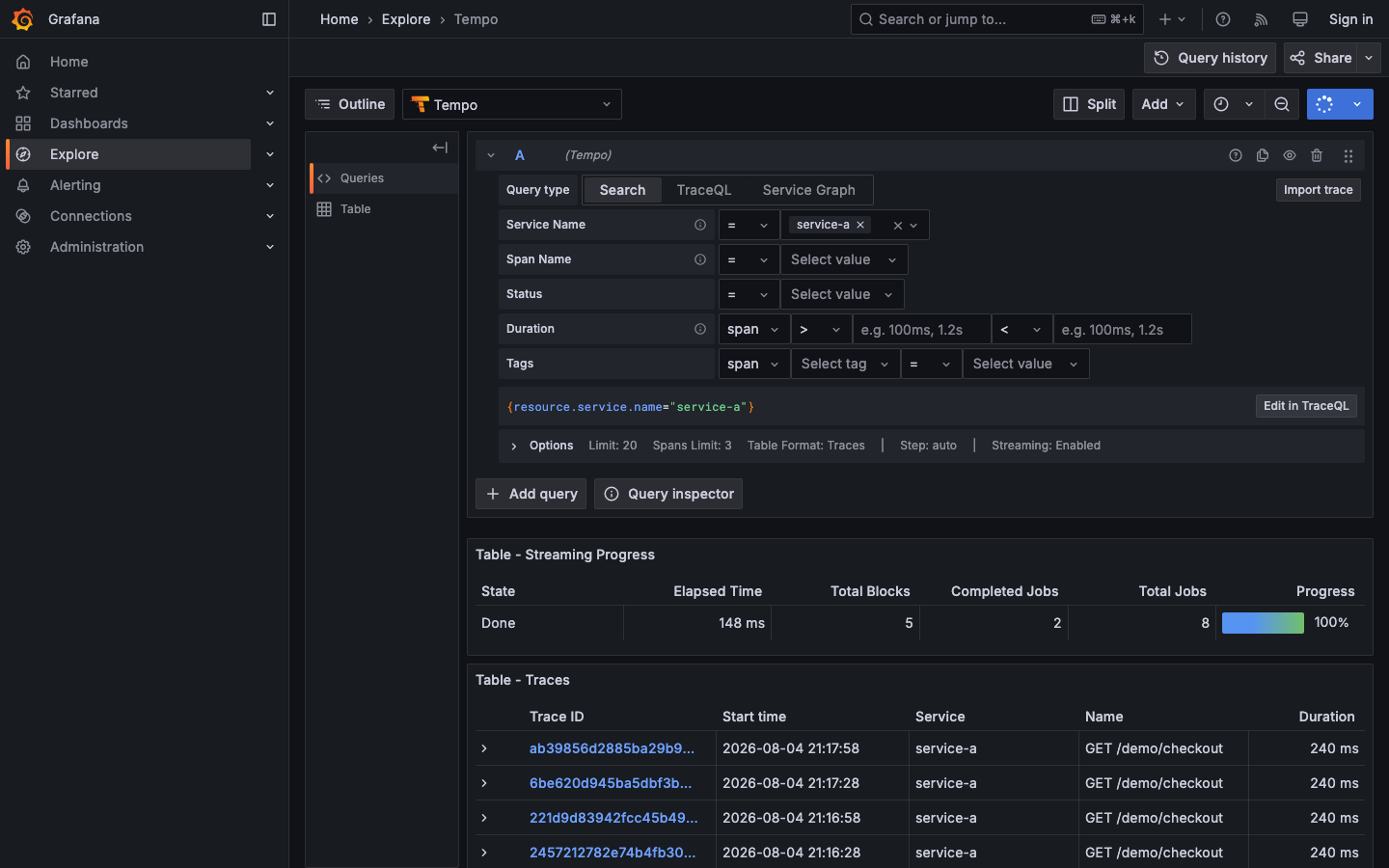This screenshot has height=868, width=1389.
Task: Click the Service Name info icon
Action: [x=700, y=225]
